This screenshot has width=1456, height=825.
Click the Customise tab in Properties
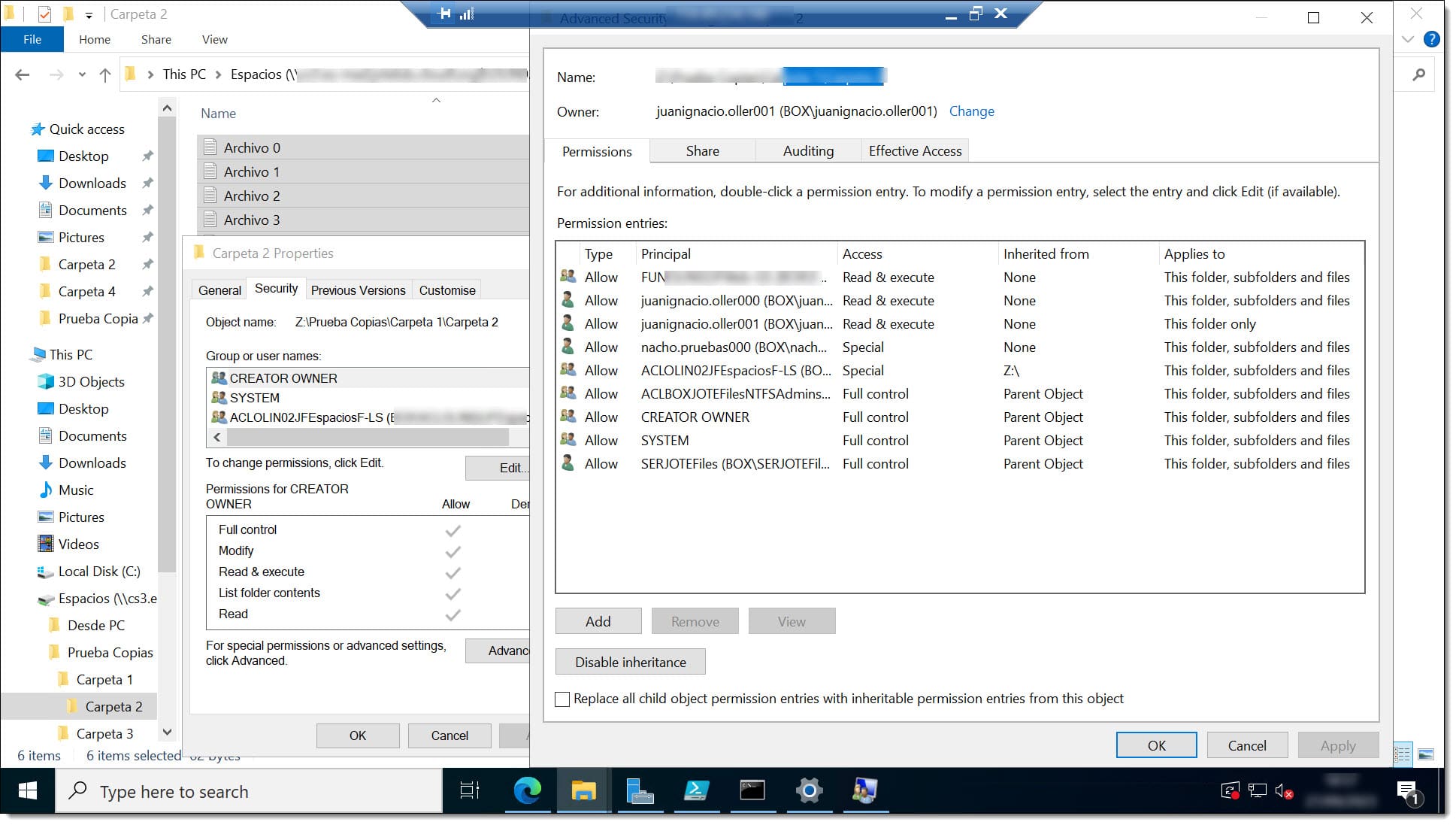[x=447, y=289]
